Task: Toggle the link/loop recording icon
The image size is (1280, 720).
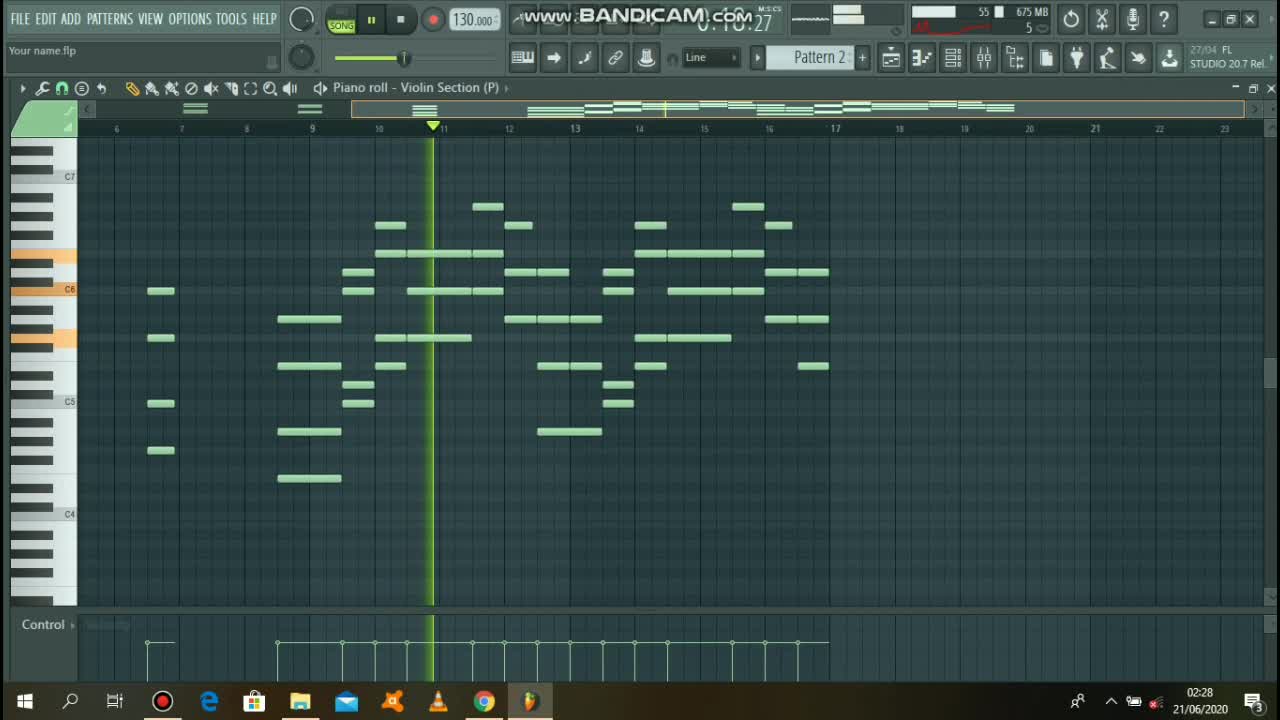Action: tap(615, 58)
